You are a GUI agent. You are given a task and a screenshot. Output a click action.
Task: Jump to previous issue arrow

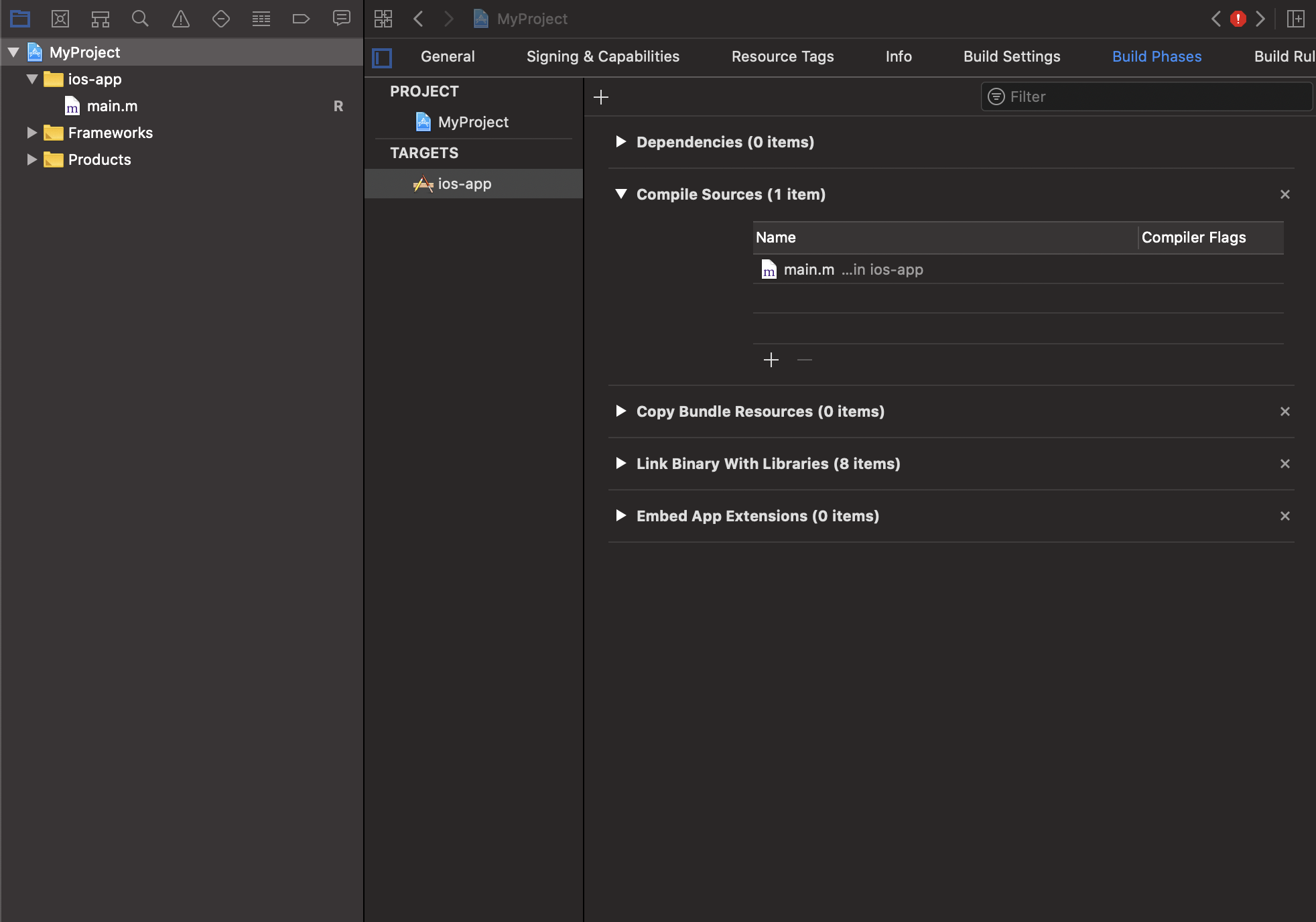(1216, 19)
